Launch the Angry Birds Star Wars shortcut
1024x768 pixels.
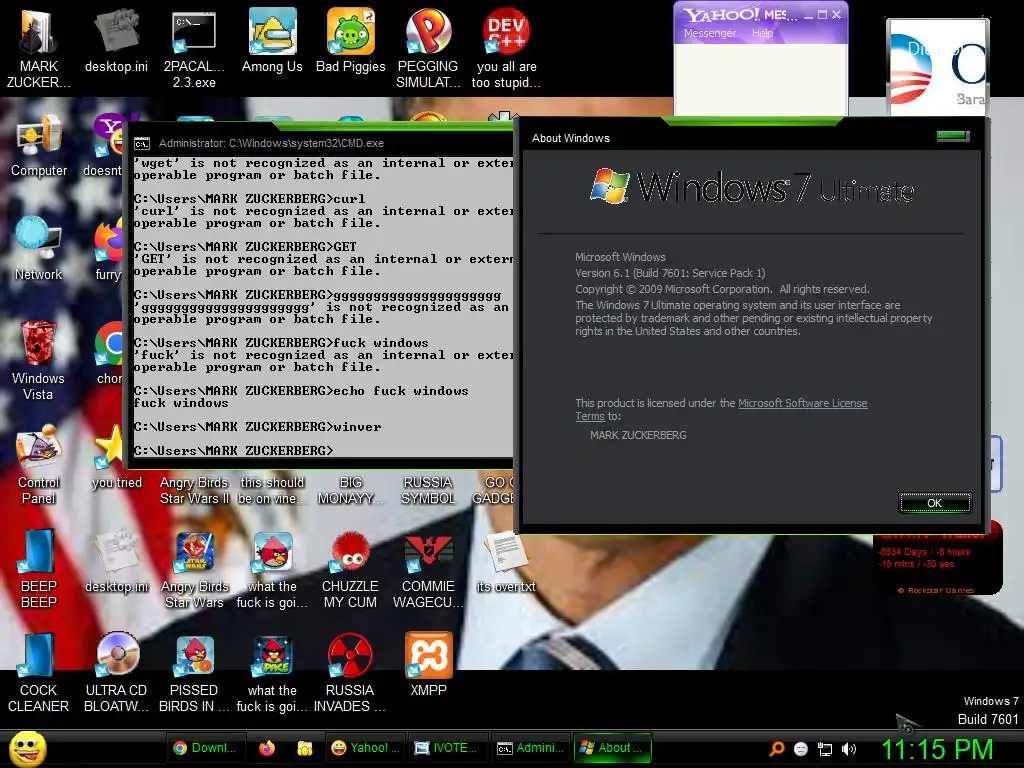pos(194,568)
